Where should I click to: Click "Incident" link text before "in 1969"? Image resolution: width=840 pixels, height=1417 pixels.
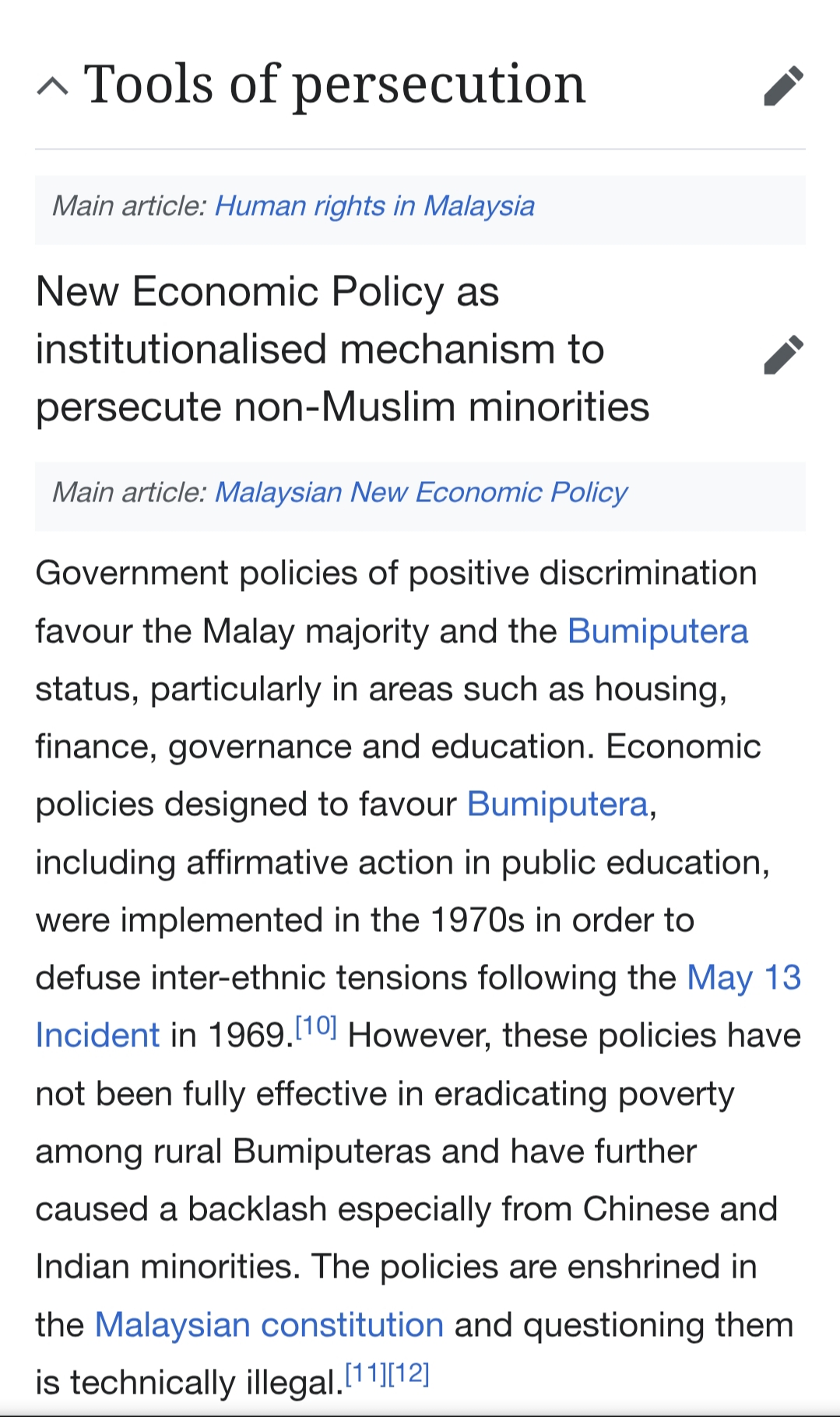pos(97,1036)
